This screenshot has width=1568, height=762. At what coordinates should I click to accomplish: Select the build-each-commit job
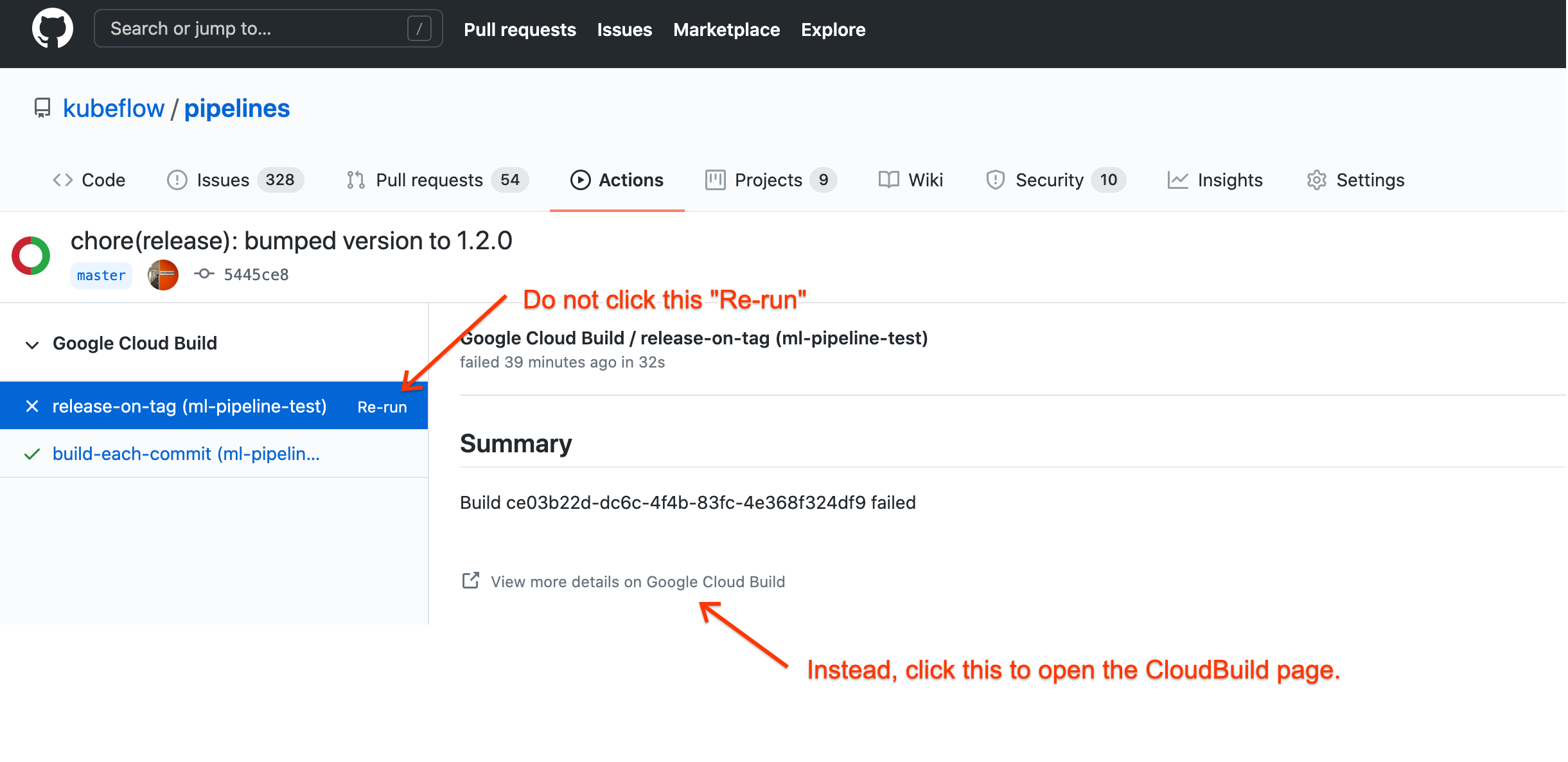[186, 454]
